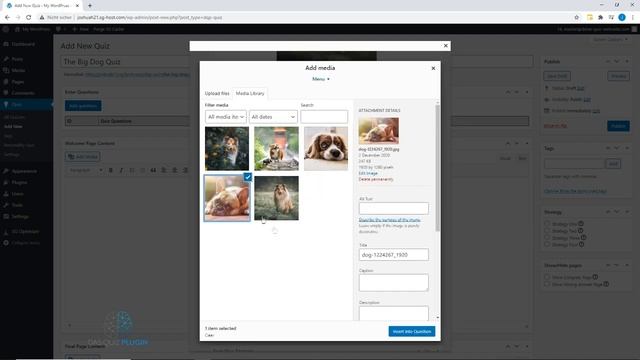Close the Add media dialog
640x360 pixels.
[x=433, y=68]
